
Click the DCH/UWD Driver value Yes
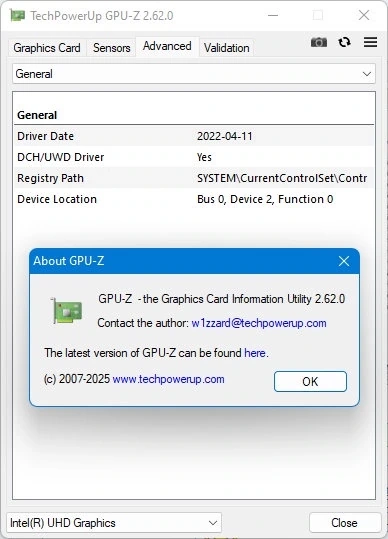[x=204, y=157]
